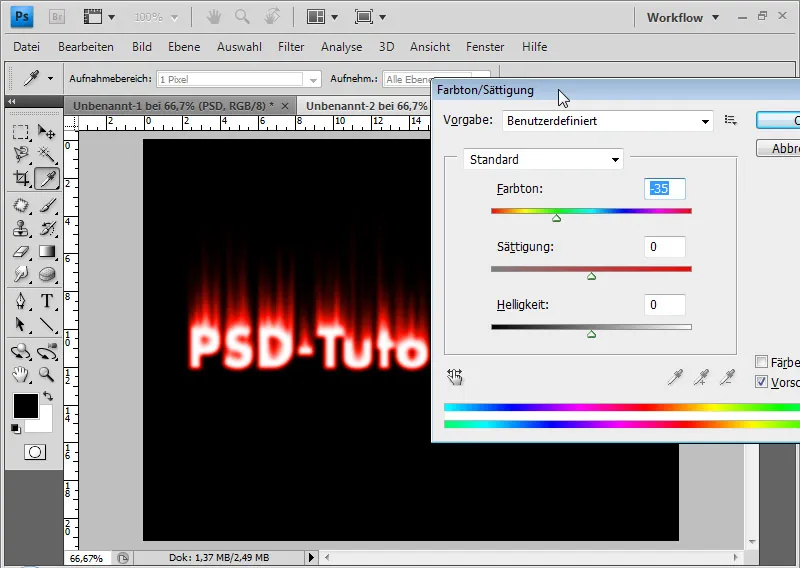Select the Subtract from Sample eyedropper
Viewport: 800px width, 568px height.
point(727,378)
